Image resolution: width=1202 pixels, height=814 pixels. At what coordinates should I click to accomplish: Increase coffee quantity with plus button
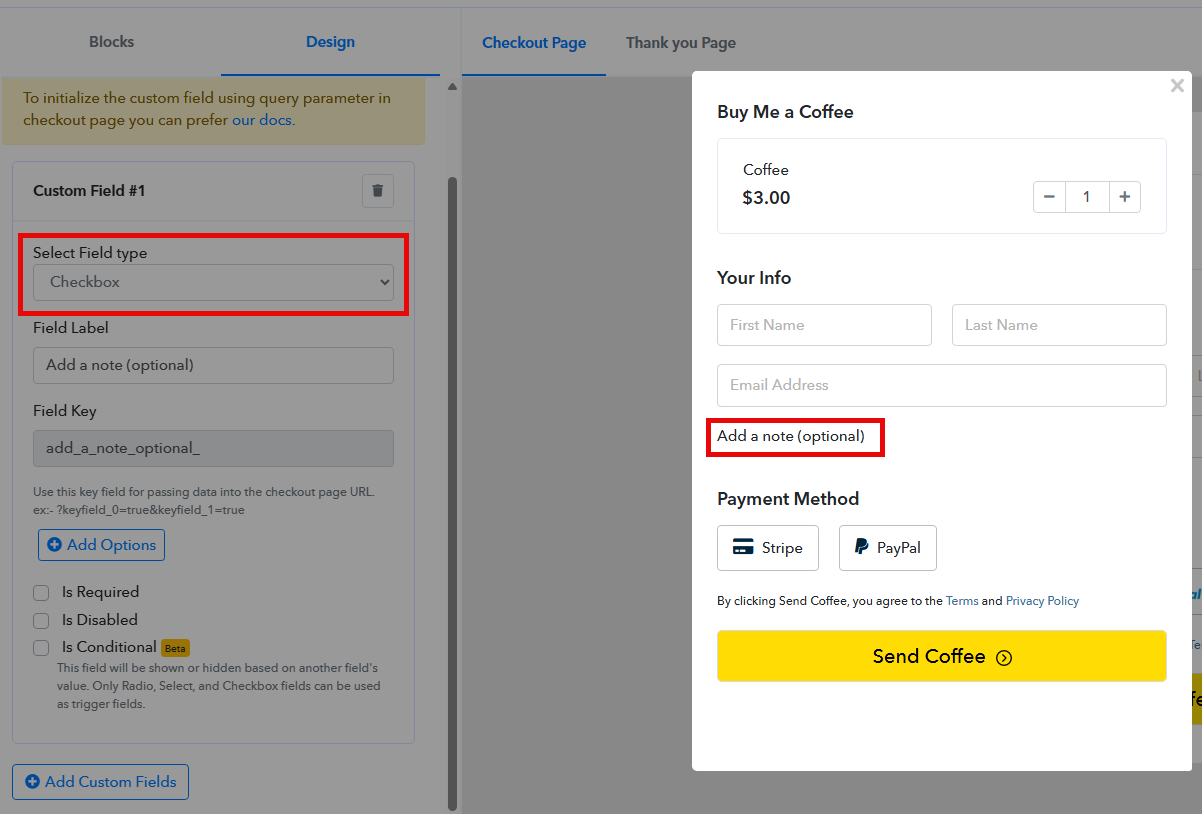pos(1124,197)
